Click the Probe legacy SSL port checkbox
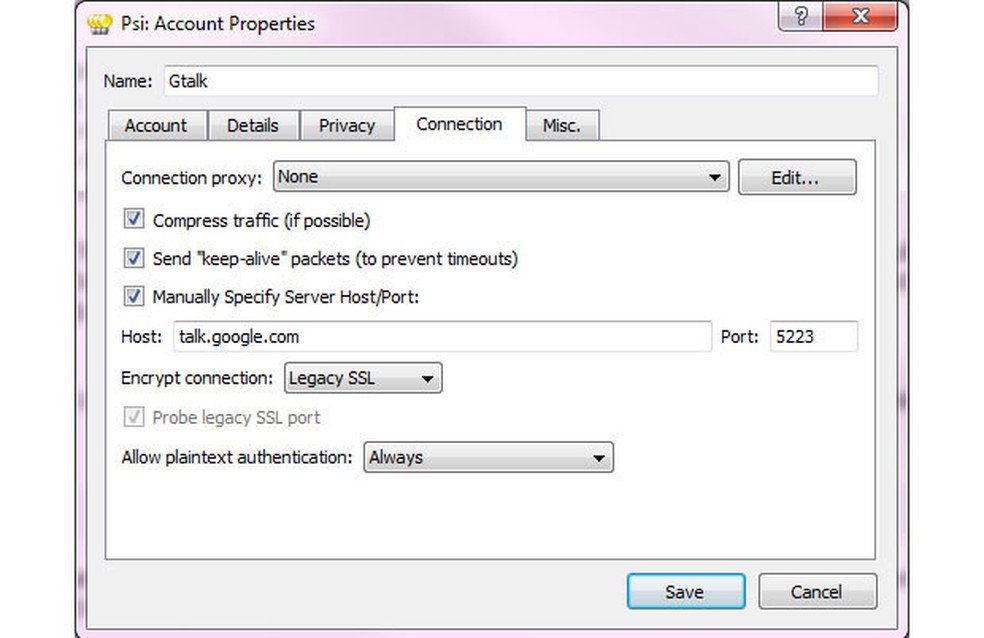This screenshot has width=984, height=638. (x=134, y=417)
